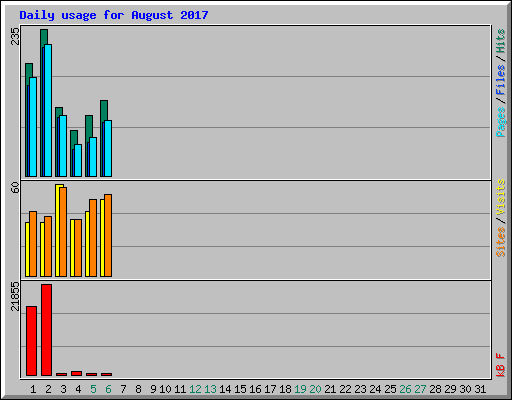Click the day 4 small red KB bar
Viewport: 512px width, 400px height.
[77, 373]
